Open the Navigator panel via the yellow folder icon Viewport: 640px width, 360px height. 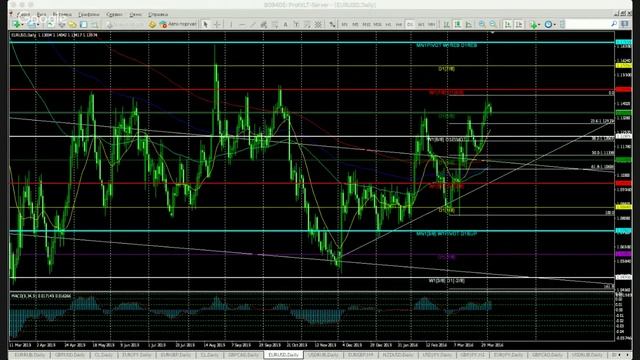(x=72, y=25)
